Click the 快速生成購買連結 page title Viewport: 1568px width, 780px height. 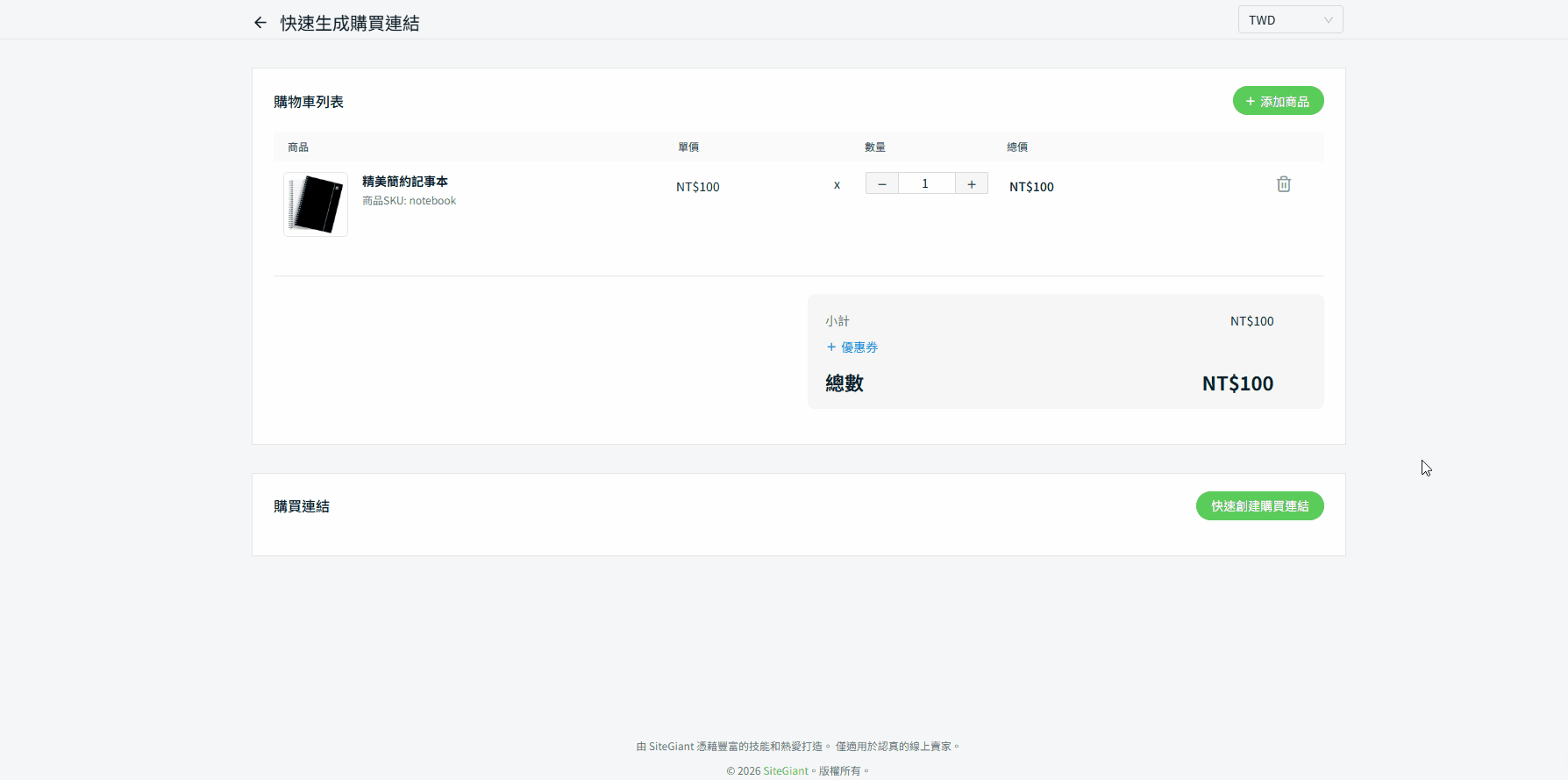(349, 24)
